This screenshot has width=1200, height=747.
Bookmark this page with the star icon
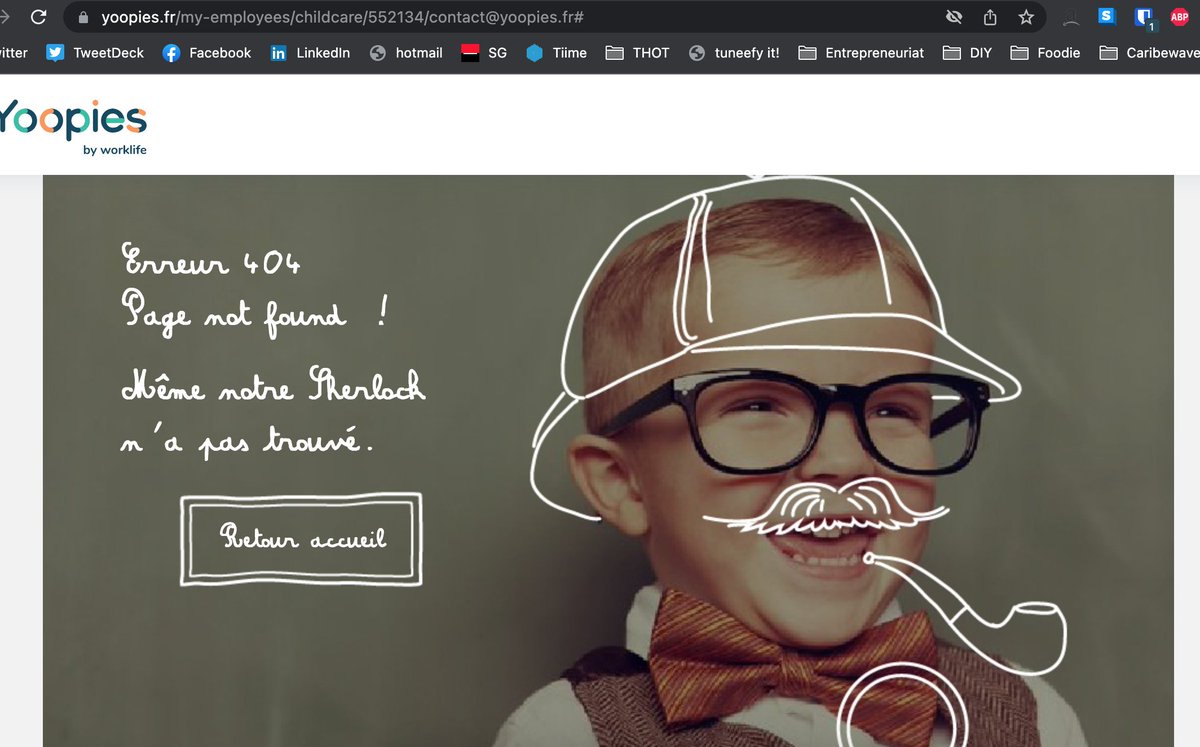1026,17
